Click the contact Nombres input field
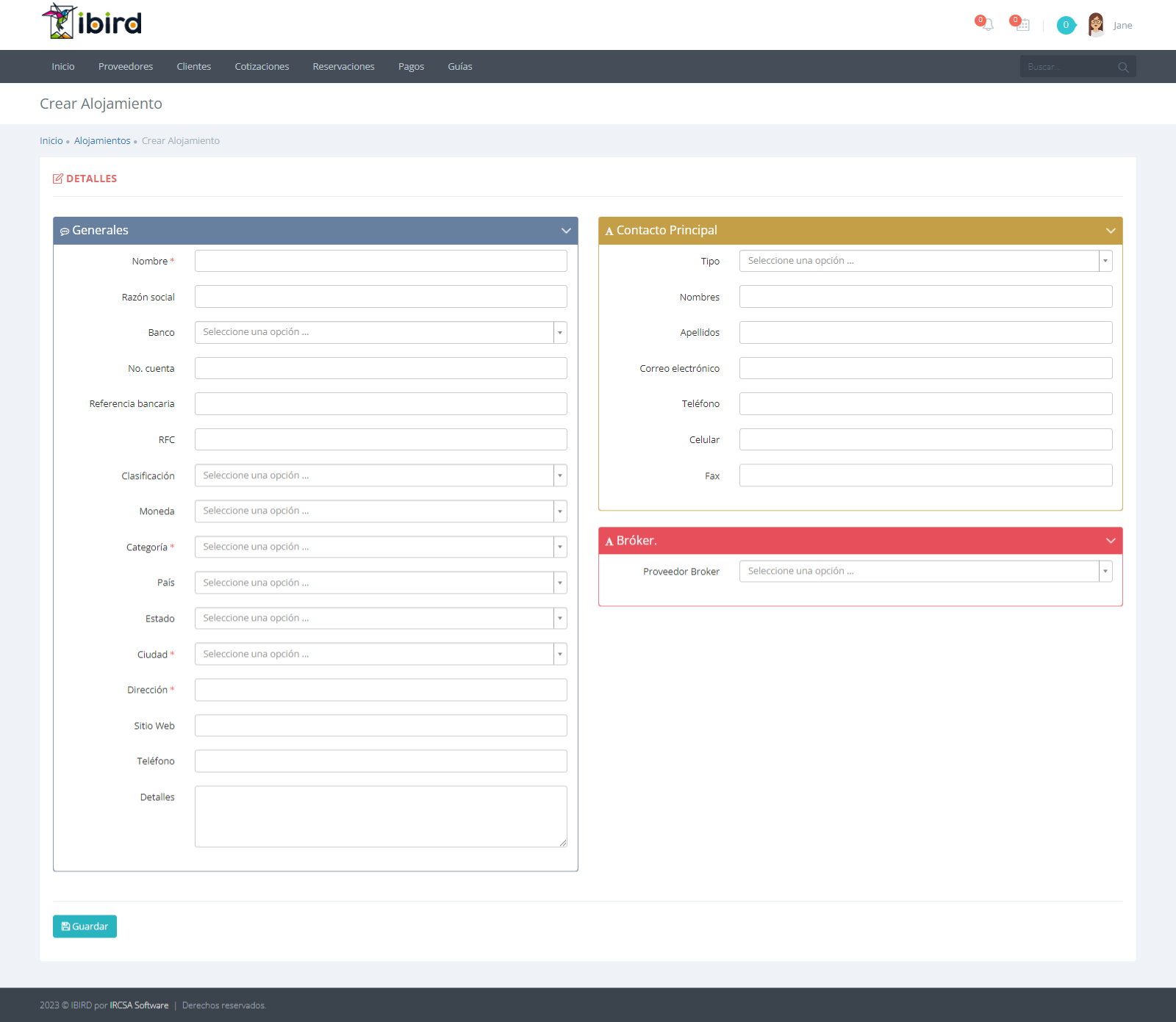 coord(925,297)
